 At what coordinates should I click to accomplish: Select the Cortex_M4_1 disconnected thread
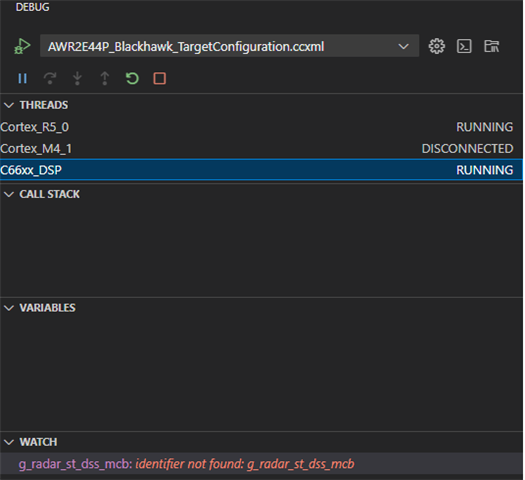click(261, 149)
